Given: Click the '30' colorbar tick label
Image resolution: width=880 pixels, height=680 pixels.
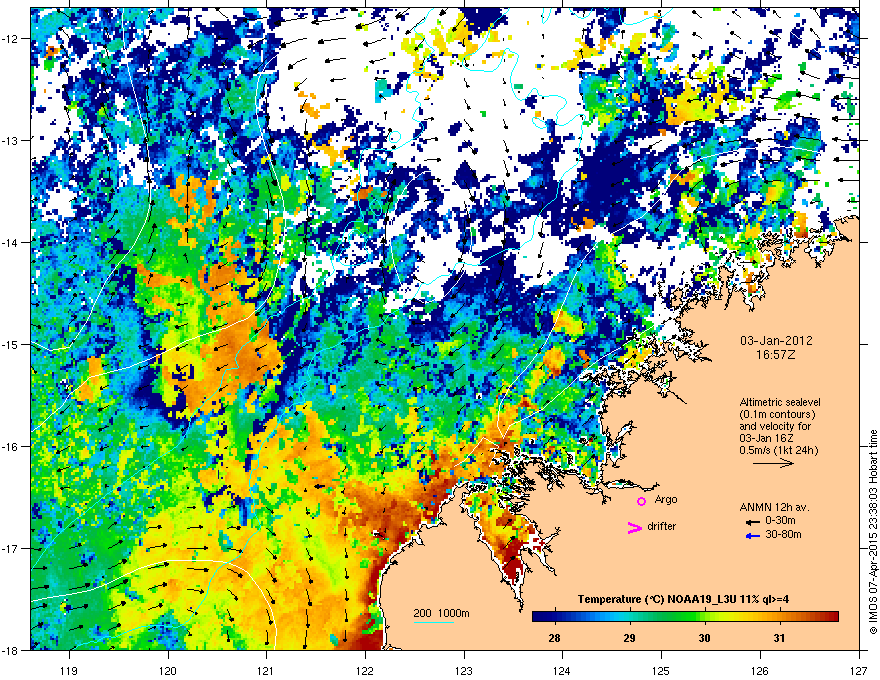Looking at the screenshot, I should [704, 638].
